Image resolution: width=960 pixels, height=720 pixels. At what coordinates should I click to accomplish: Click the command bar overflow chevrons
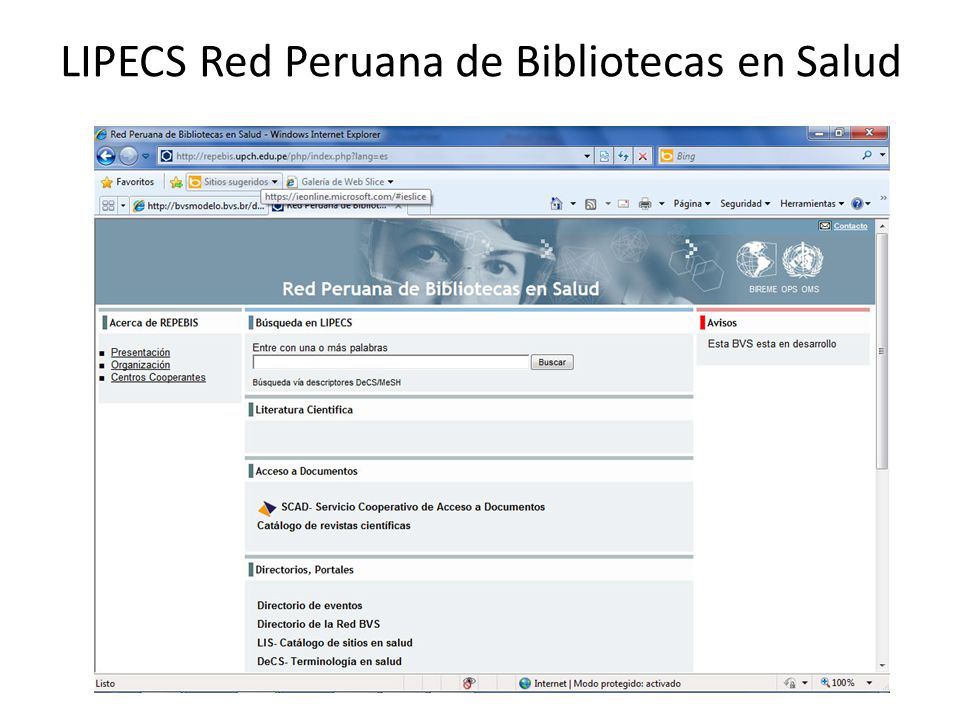[x=883, y=198]
